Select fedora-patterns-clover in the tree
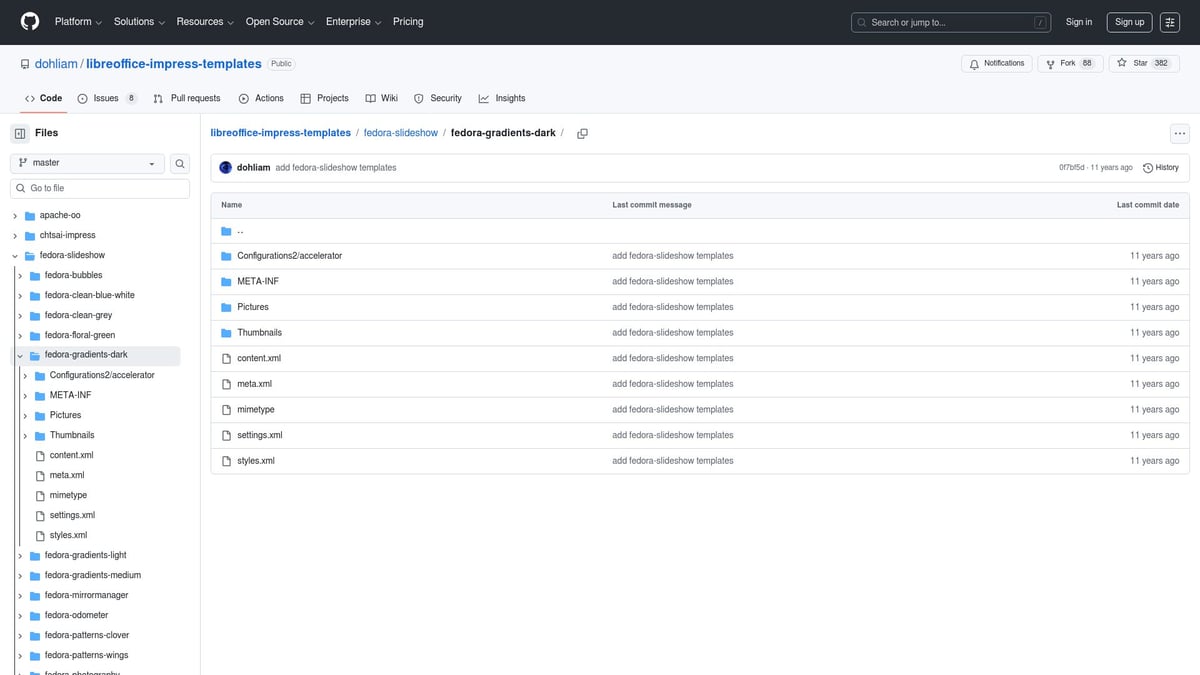Viewport: 1200px width, 675px height. click(87, 635)
